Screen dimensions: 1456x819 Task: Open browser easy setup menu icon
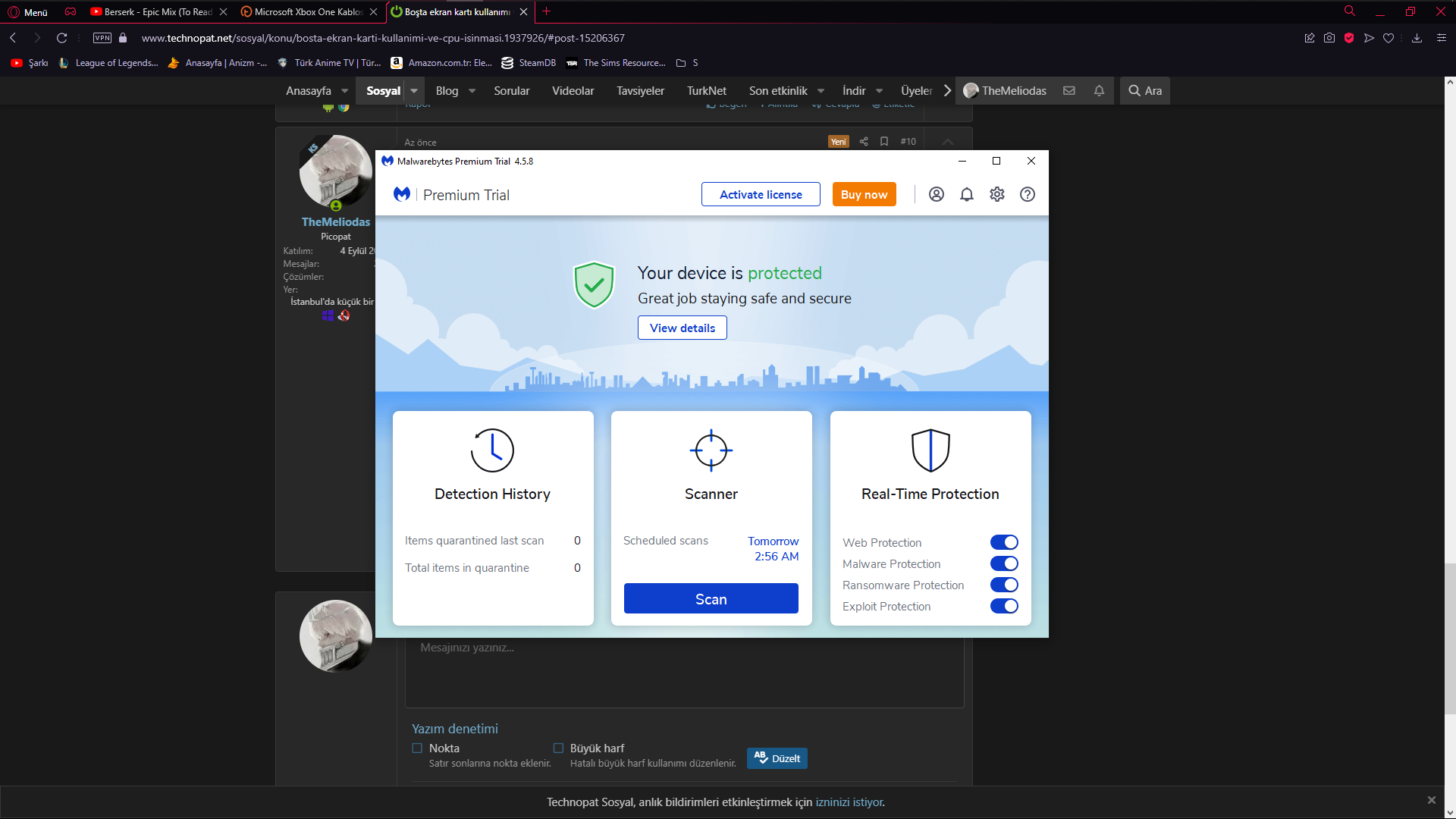click(x=1442, y=38)
